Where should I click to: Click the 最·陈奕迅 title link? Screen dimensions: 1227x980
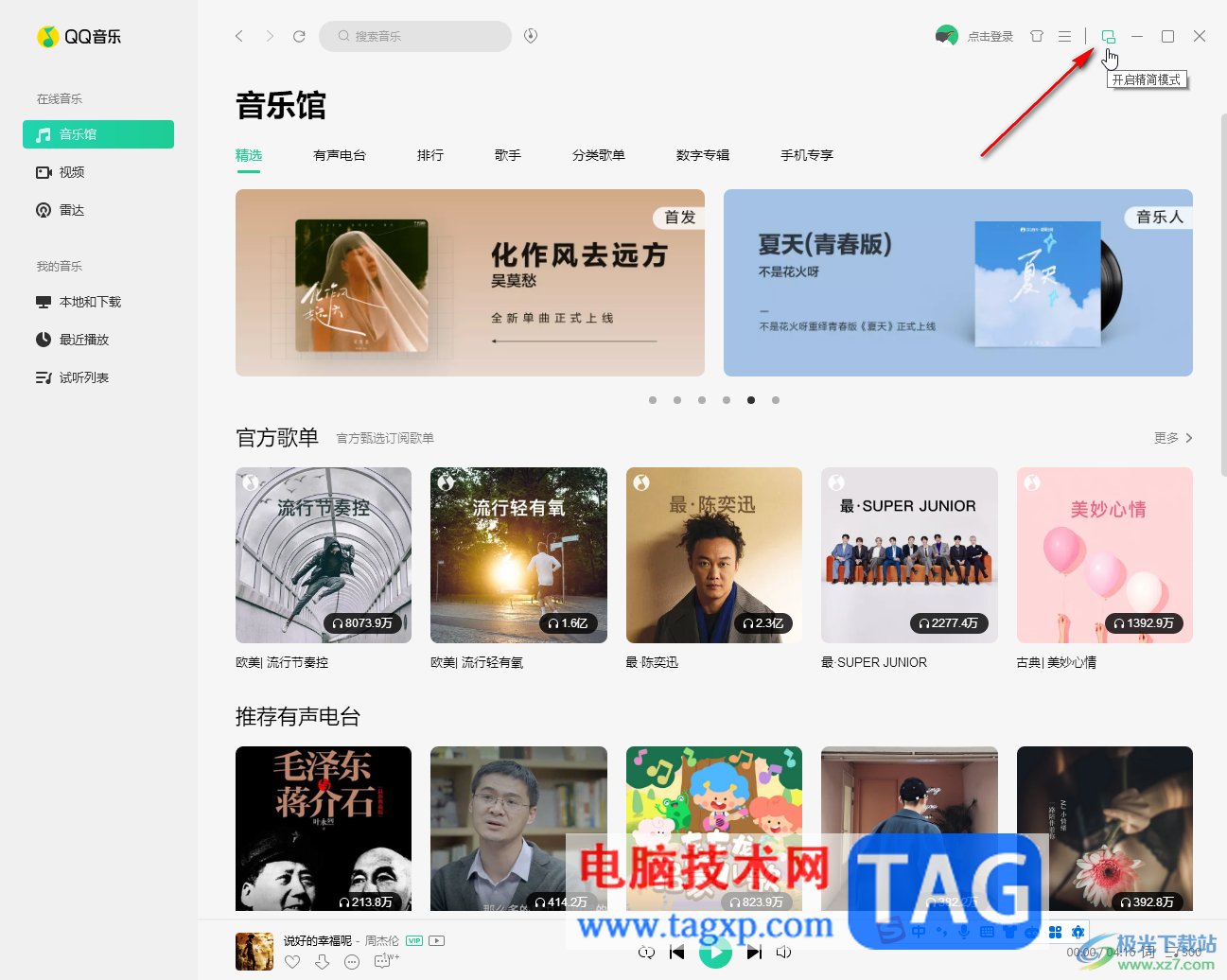652,662
